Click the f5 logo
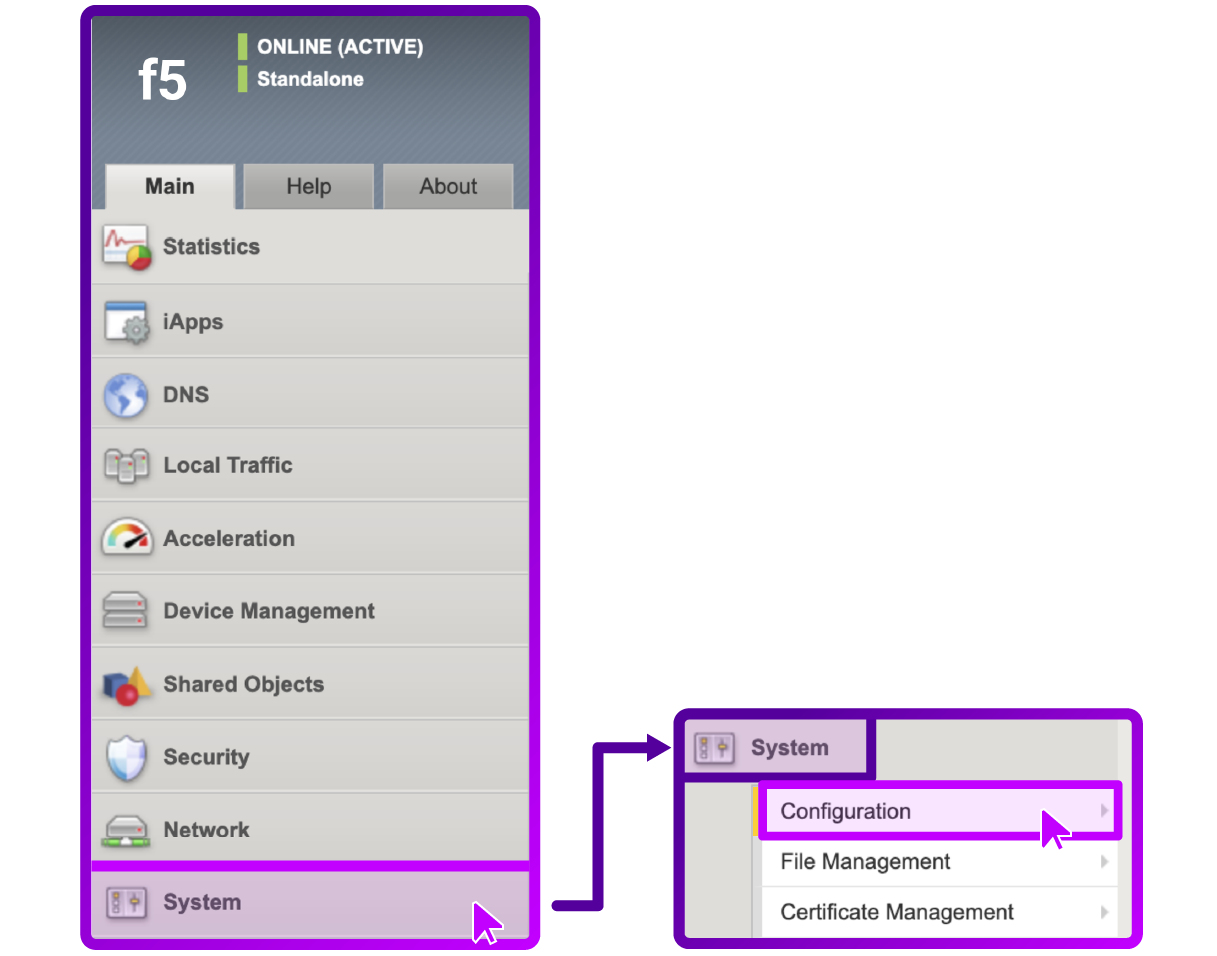The width and height of the screenshot is (1217, 956). pyautogui.click(x=162, y=80)
